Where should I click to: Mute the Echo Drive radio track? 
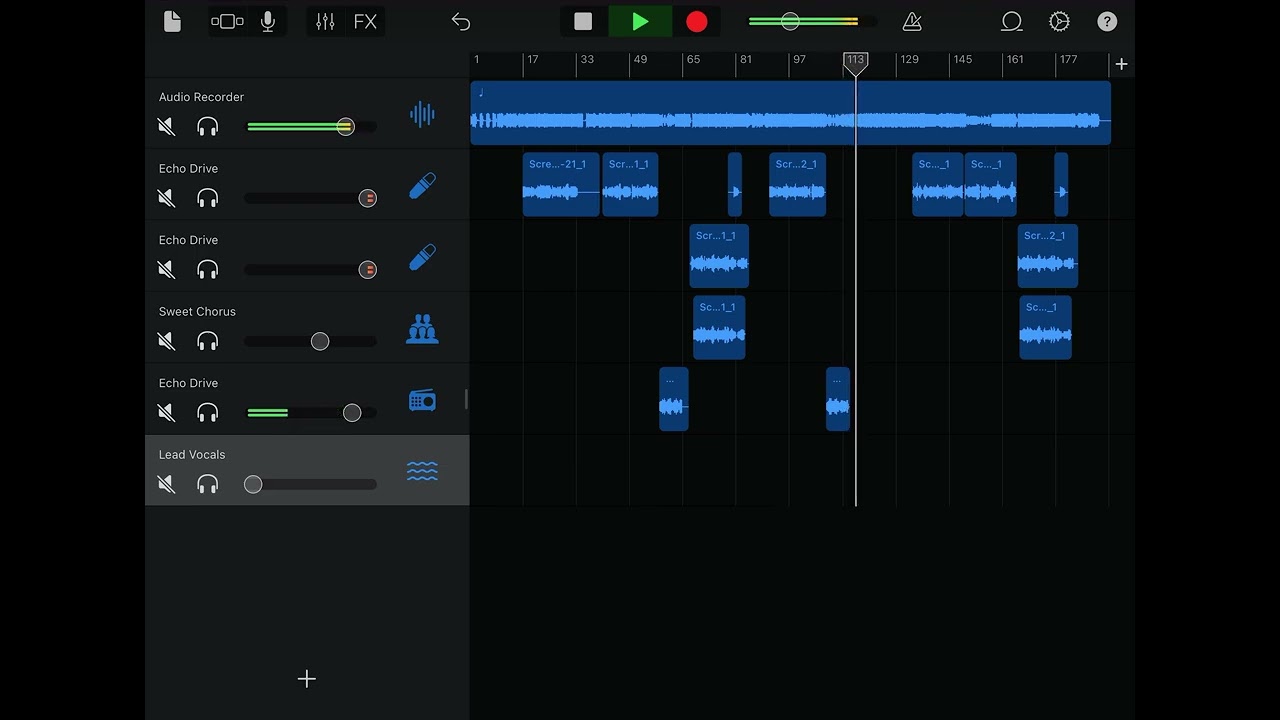tap(166, 413)
